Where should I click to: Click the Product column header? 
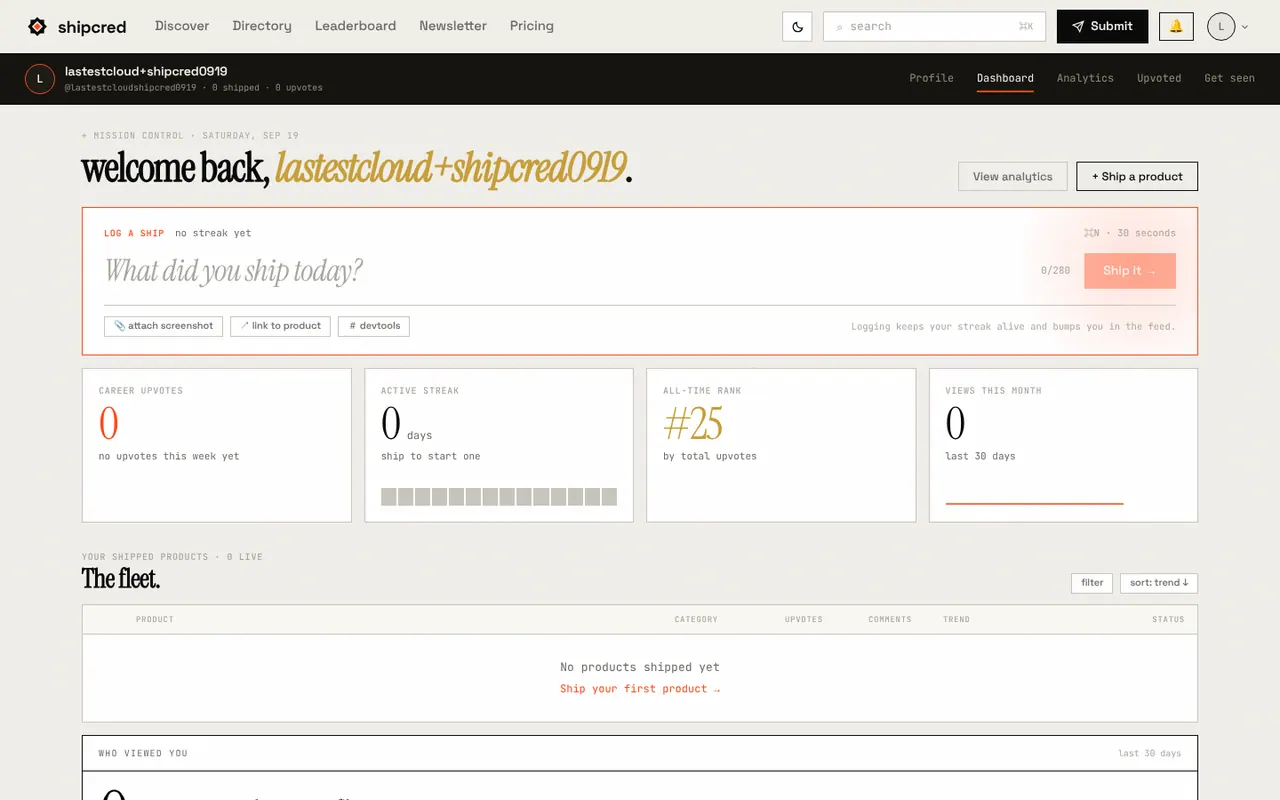pos(155,620)
